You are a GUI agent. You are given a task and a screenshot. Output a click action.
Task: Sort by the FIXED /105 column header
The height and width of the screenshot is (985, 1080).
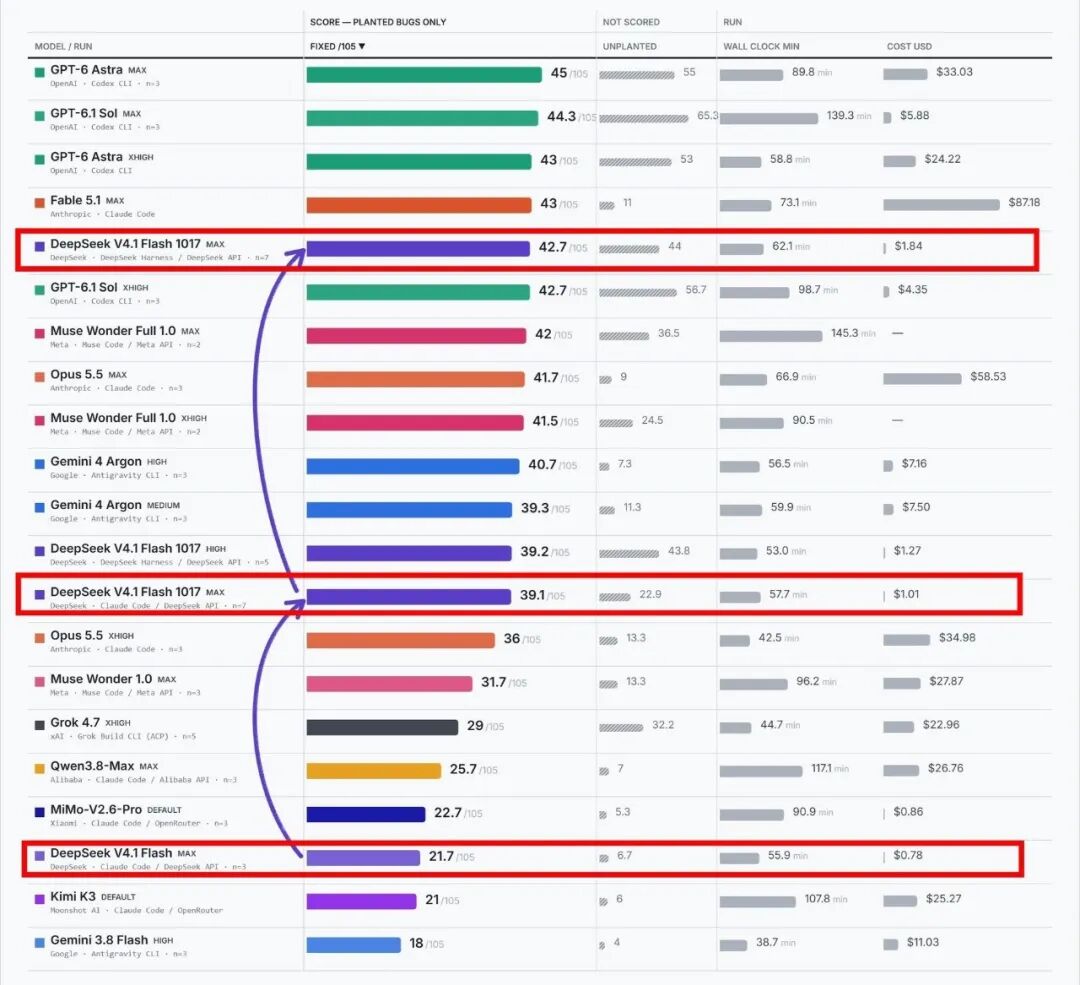[x=338, y=46]
